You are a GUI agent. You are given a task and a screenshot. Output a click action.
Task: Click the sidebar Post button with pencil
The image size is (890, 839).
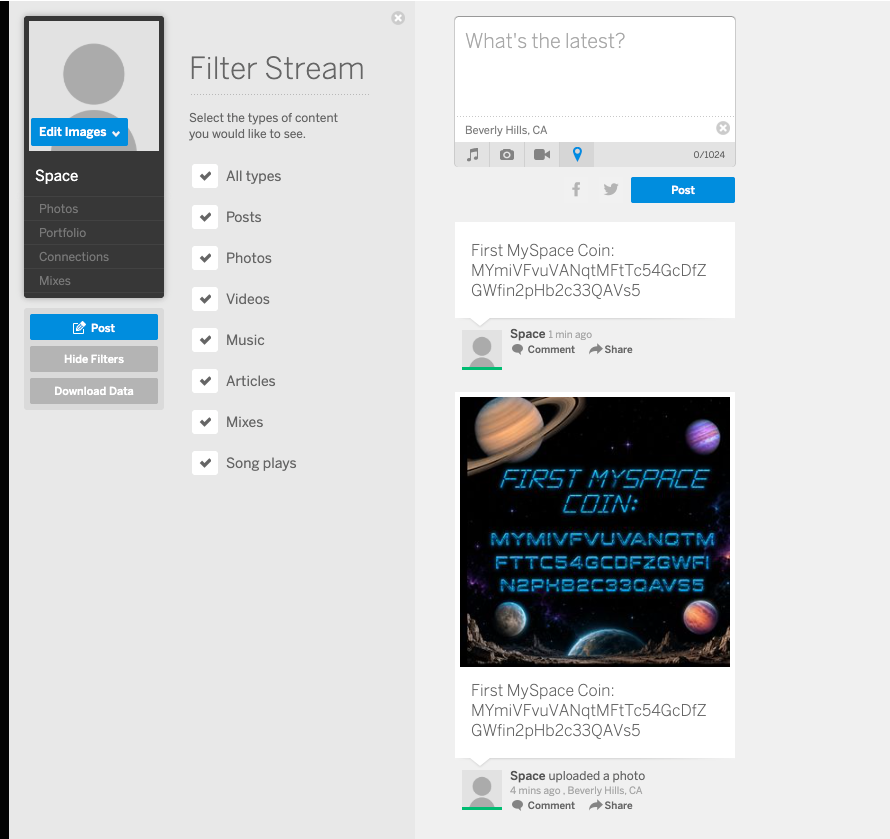(x=94, y=328)
